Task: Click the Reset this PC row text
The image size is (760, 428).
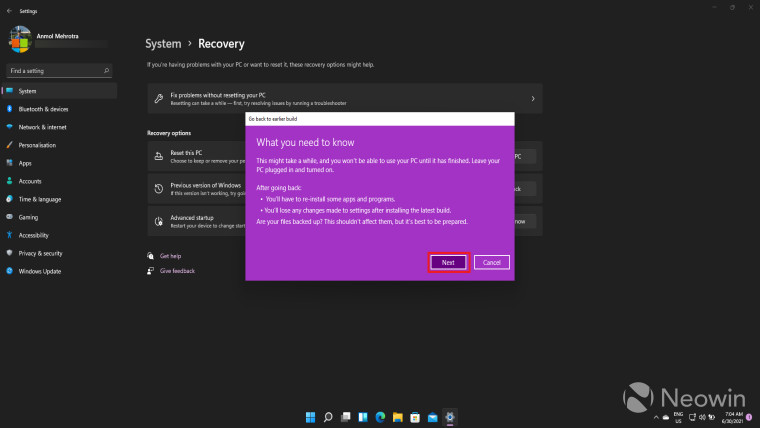Action: (186, 153)
